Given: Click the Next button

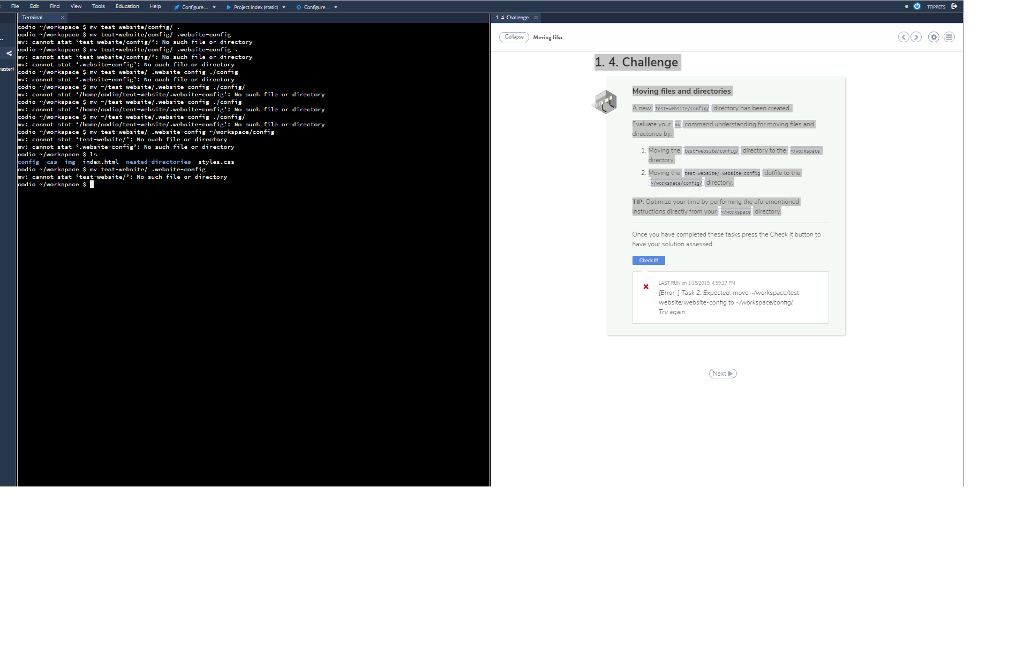Looking at the screenshot, I should [x=722, y=373].
